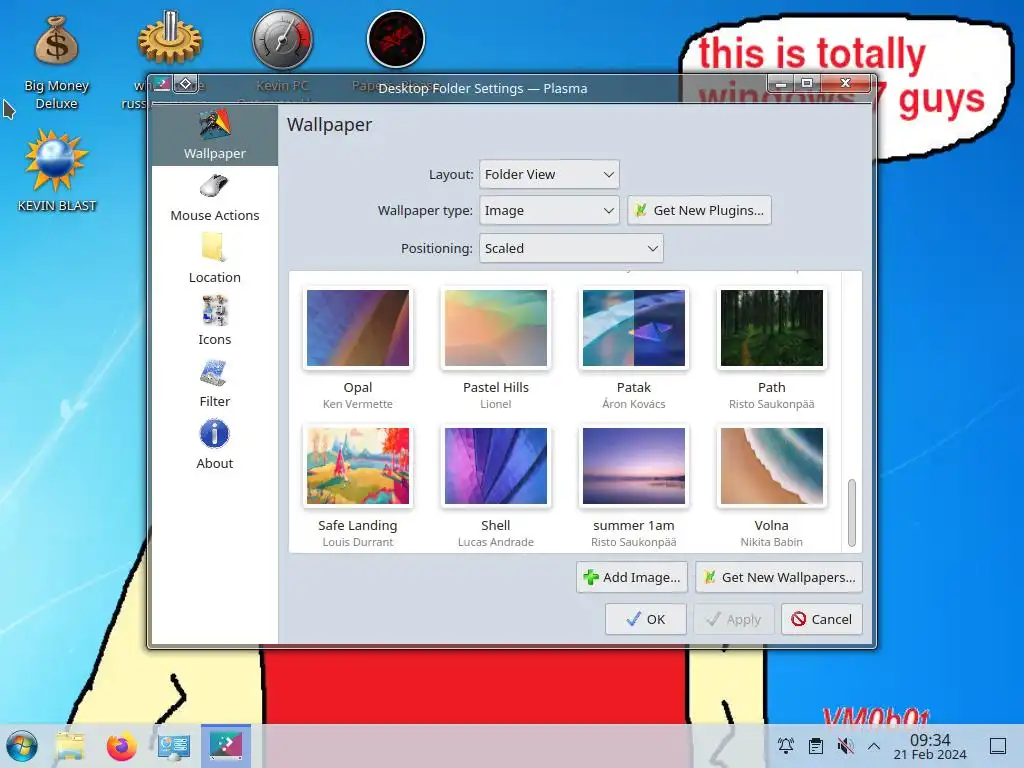Click the wallpaper list scrollbar handle
Screen dimensions: 1024x768
pos(852,513)
